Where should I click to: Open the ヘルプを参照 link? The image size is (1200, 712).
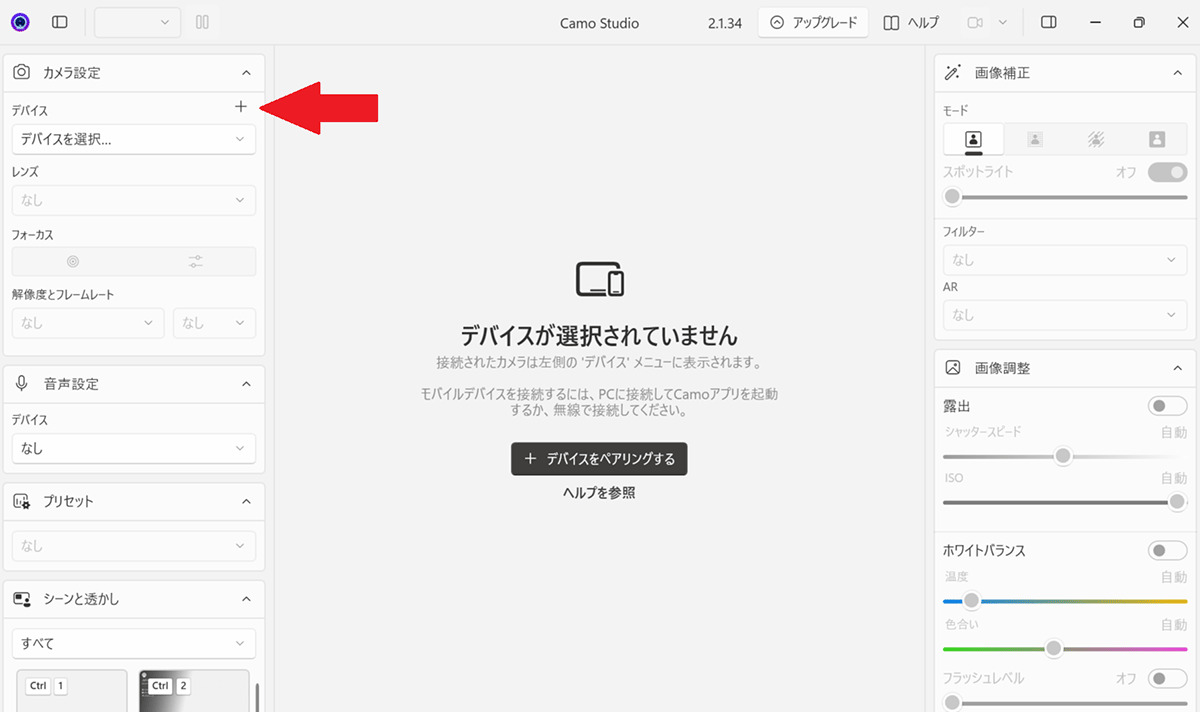pyautogui.click(x=599, y=493)
